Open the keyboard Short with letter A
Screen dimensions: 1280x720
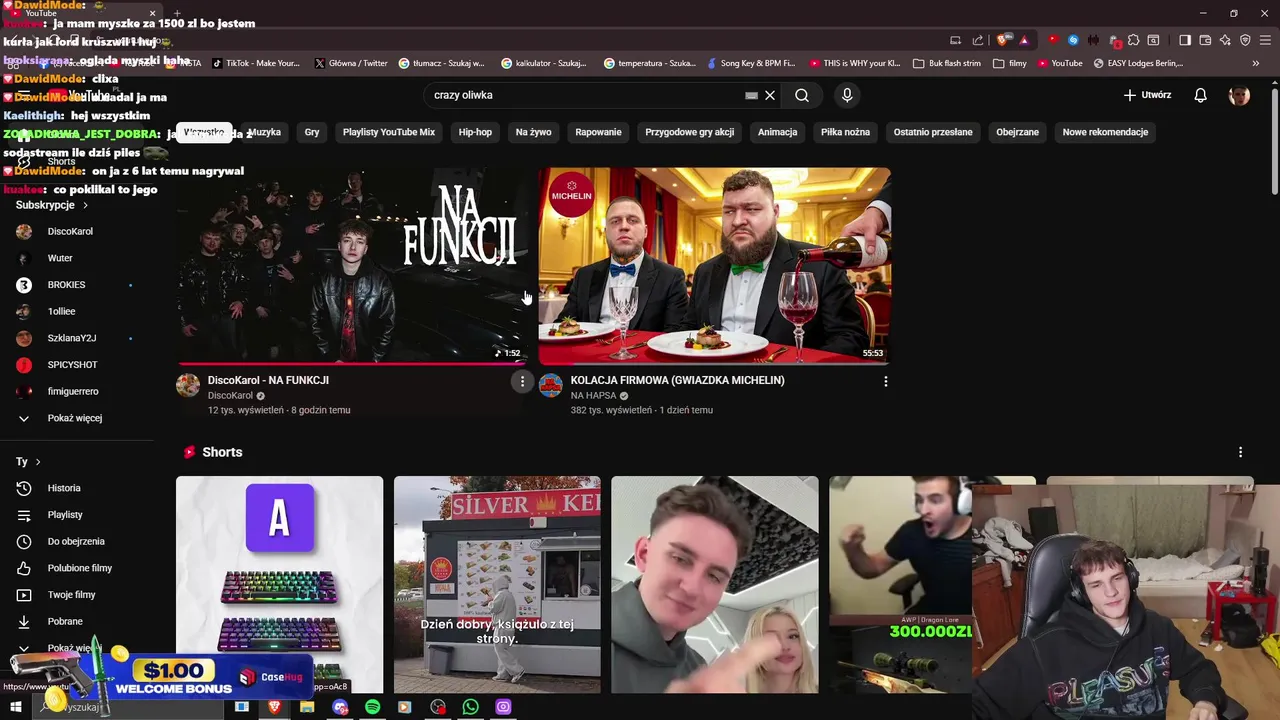[279, 584]
